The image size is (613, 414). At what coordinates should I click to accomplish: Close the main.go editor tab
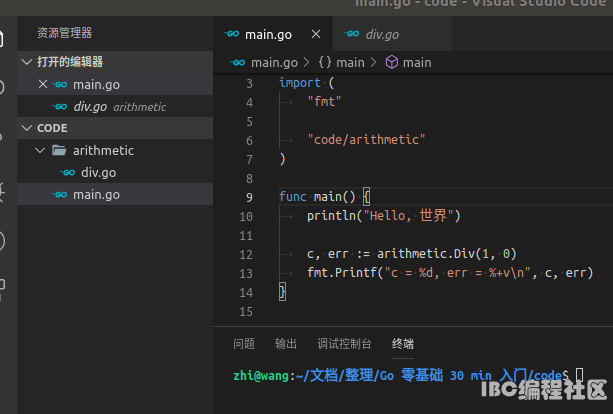[x=316, y=34]
